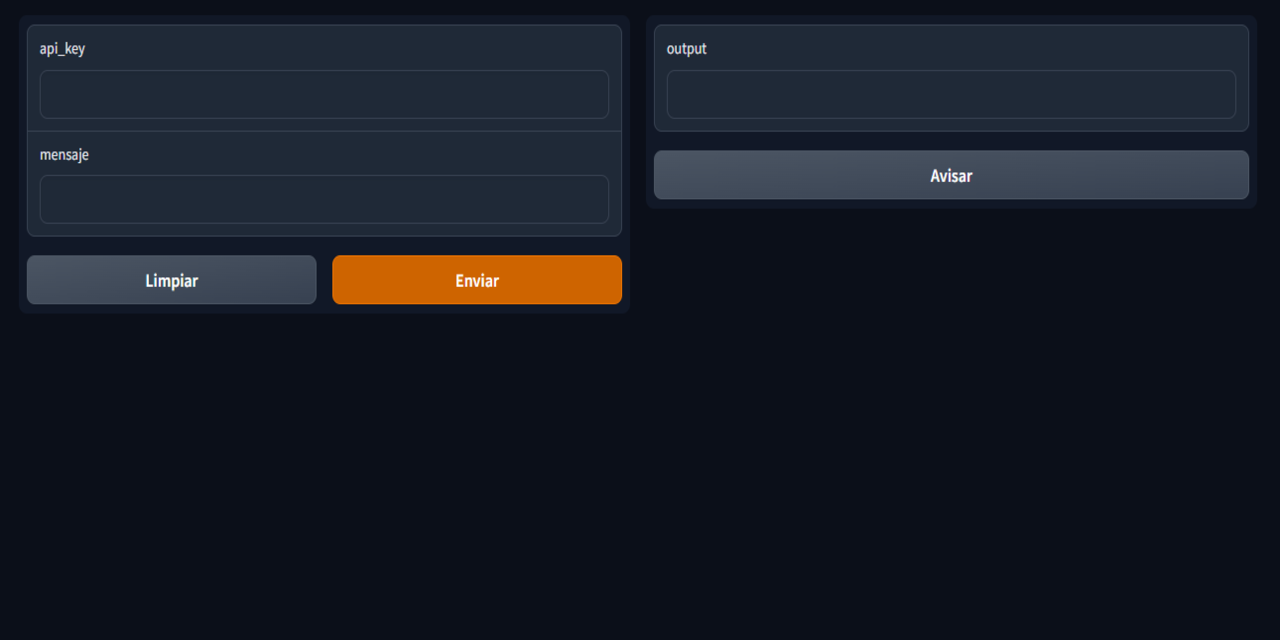Click inside the output text field

[950, 94]
